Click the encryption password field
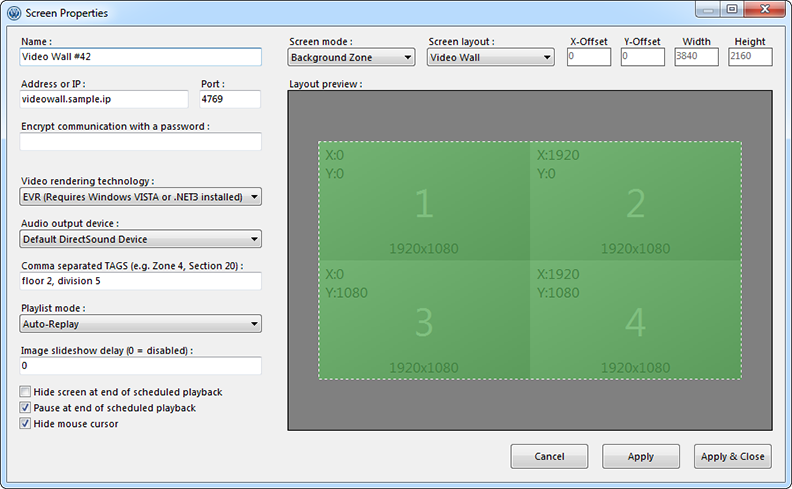 [140, 141]
